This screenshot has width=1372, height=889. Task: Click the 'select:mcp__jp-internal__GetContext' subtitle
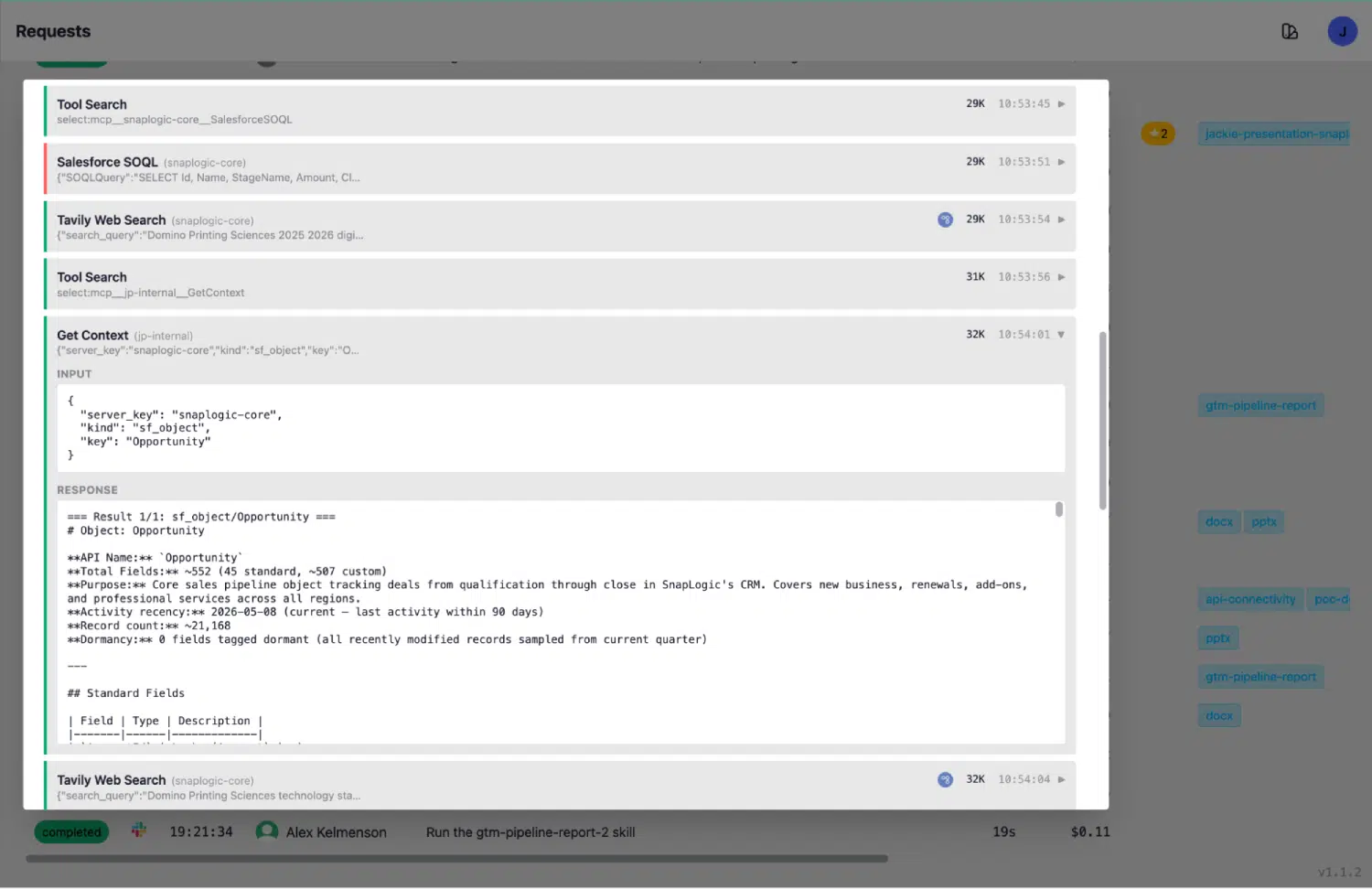point(151,294)
